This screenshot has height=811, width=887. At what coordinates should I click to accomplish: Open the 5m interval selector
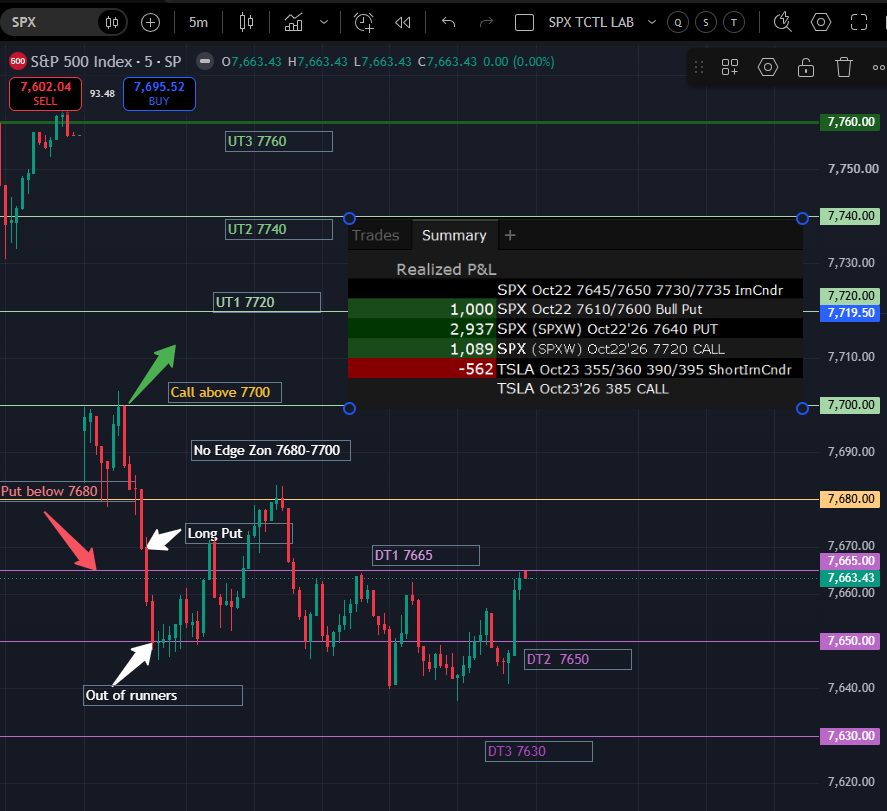[x=198, y=23]
